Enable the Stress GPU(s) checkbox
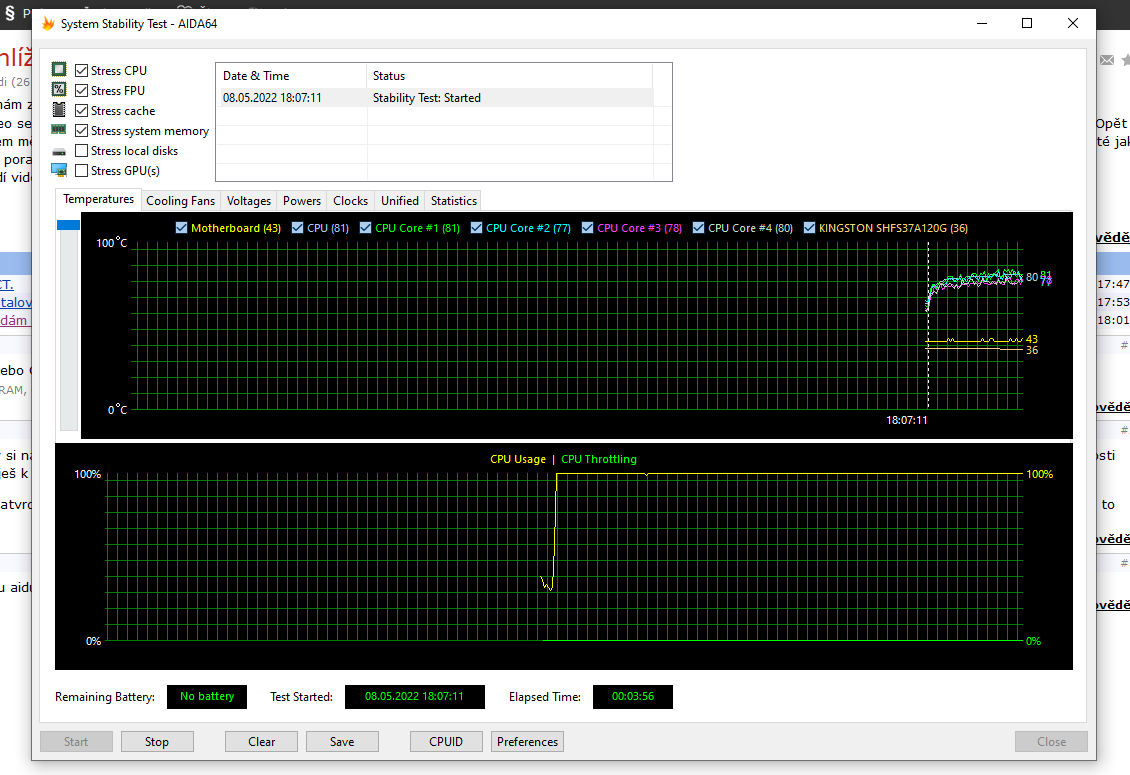Viewport: 1130px width, 775px height. [82, 171]
